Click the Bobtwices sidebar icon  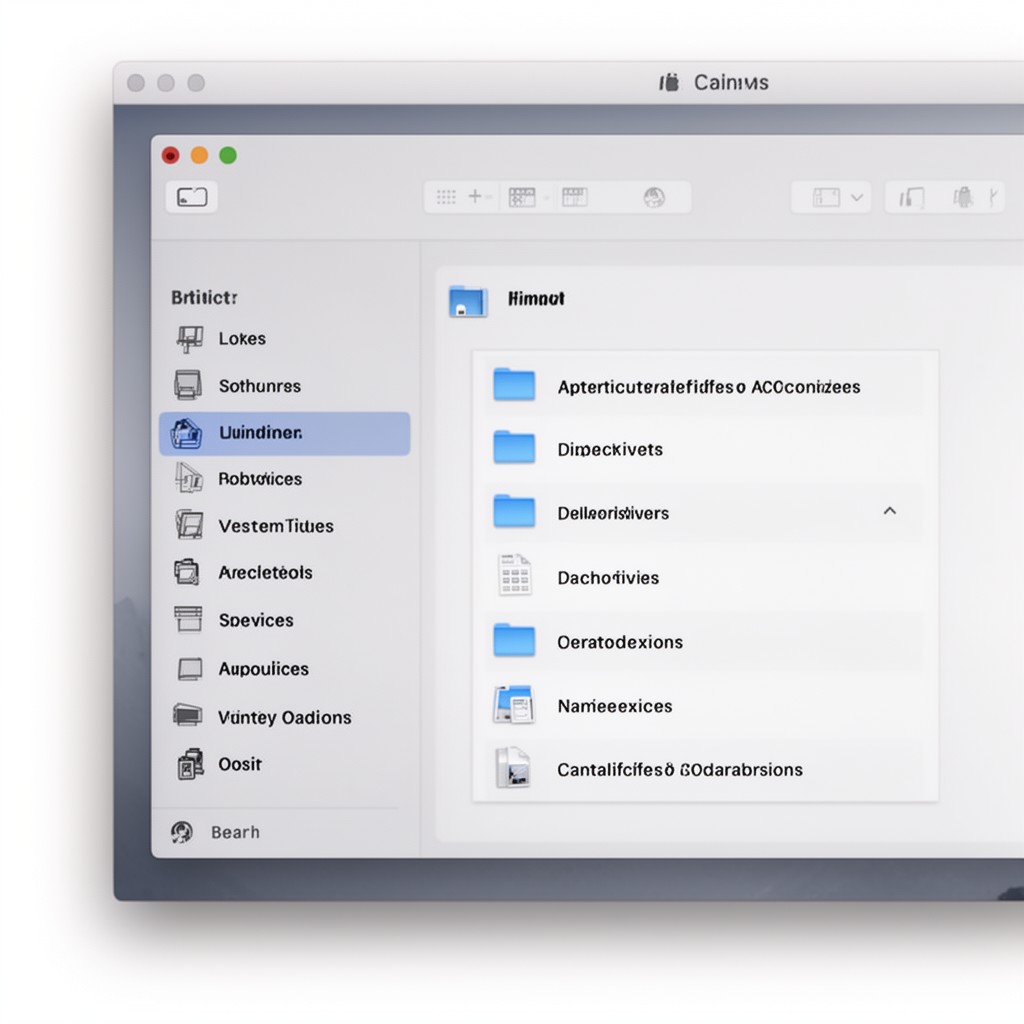point(189,478)
